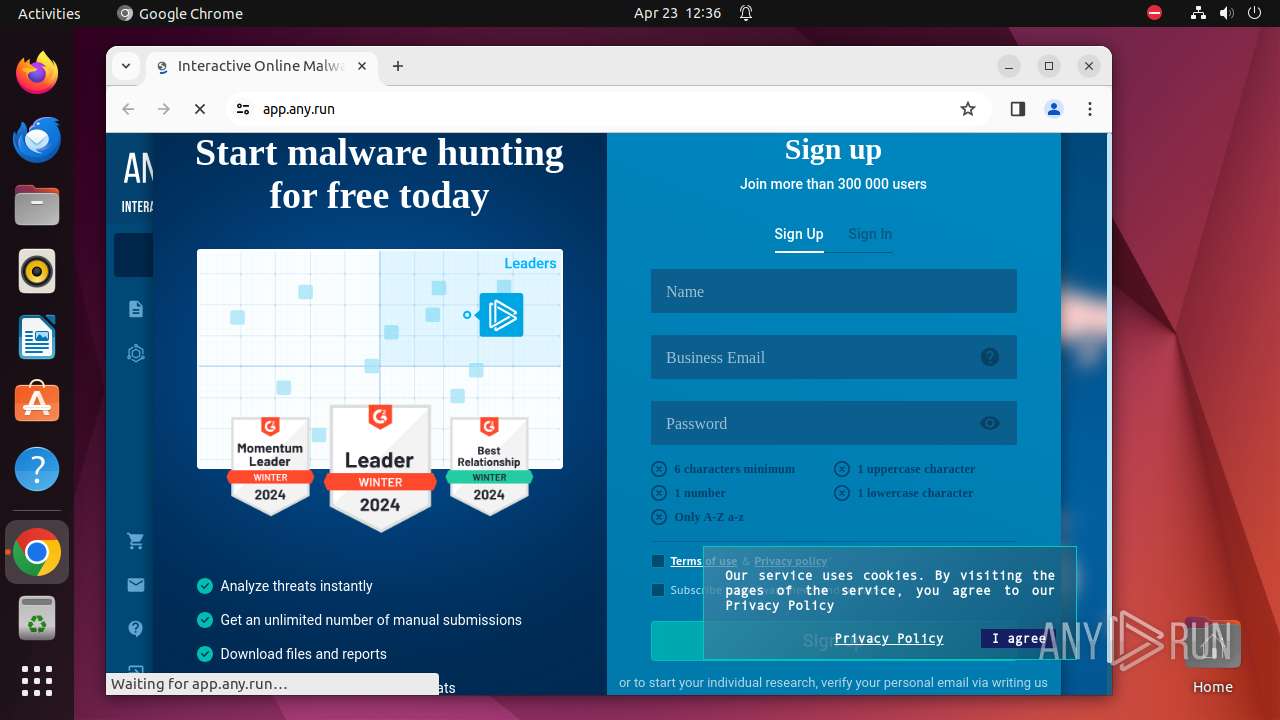Switch to the Sign In tab
The image size is (1280, 720).
tap(870, 234)
